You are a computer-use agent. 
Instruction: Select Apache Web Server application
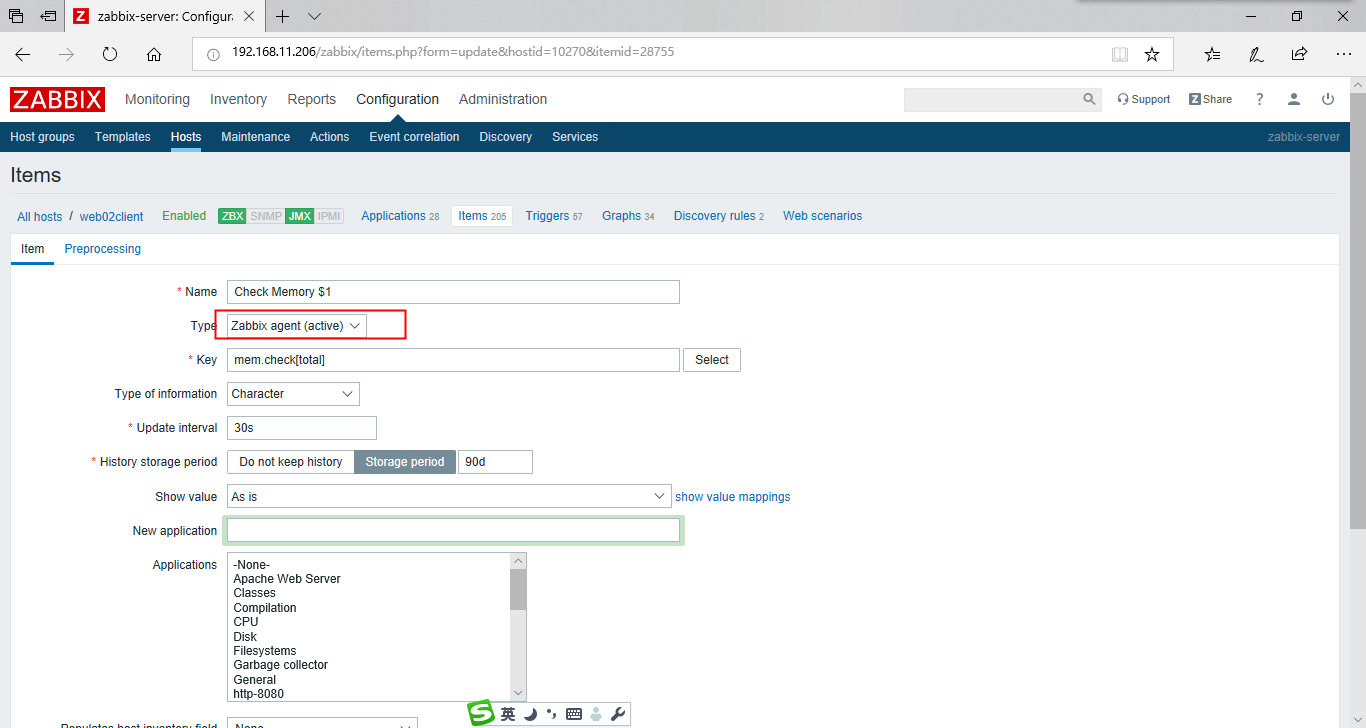pos(287,579)
